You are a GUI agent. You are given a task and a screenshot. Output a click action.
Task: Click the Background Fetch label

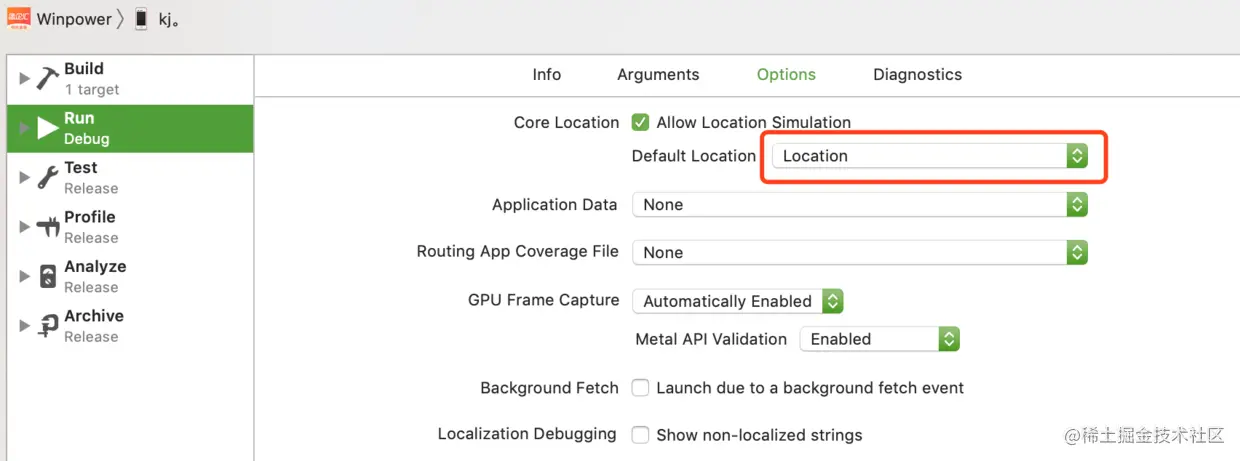549,387
